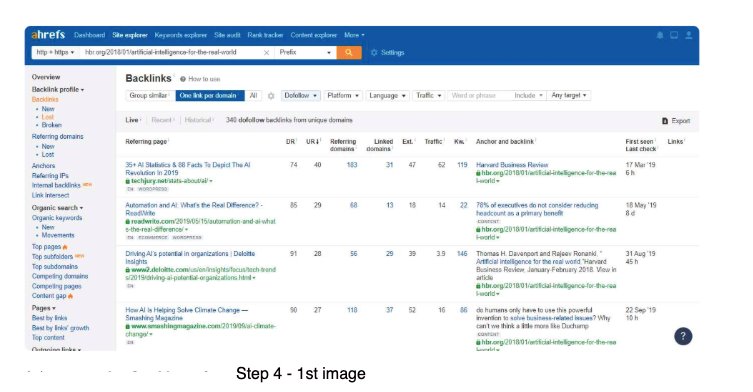Open the help question mark bubble
This screenshot has width=753, height=392.
683,336
